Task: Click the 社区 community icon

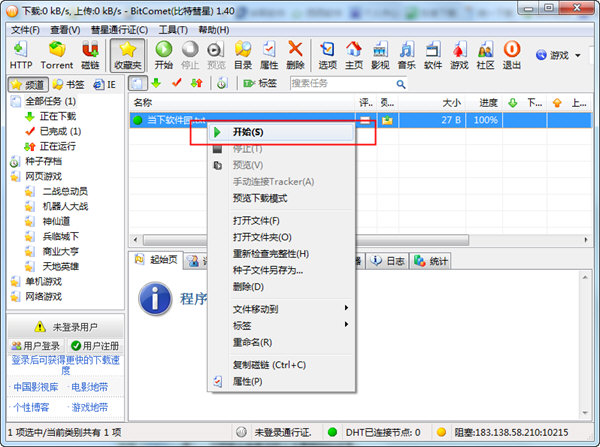Action: [x=485, y=53]
